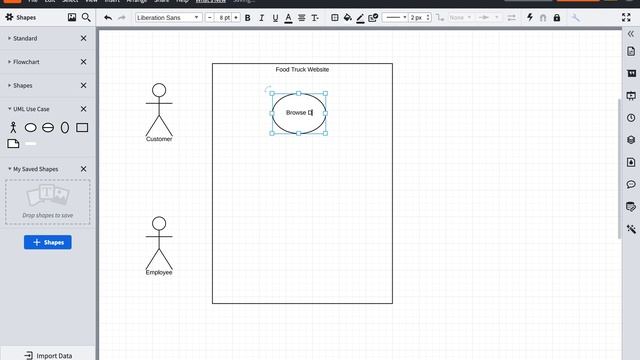Screen dimensions: 640x360
Task: Click the Import Data button
Action: pos(48,356)
